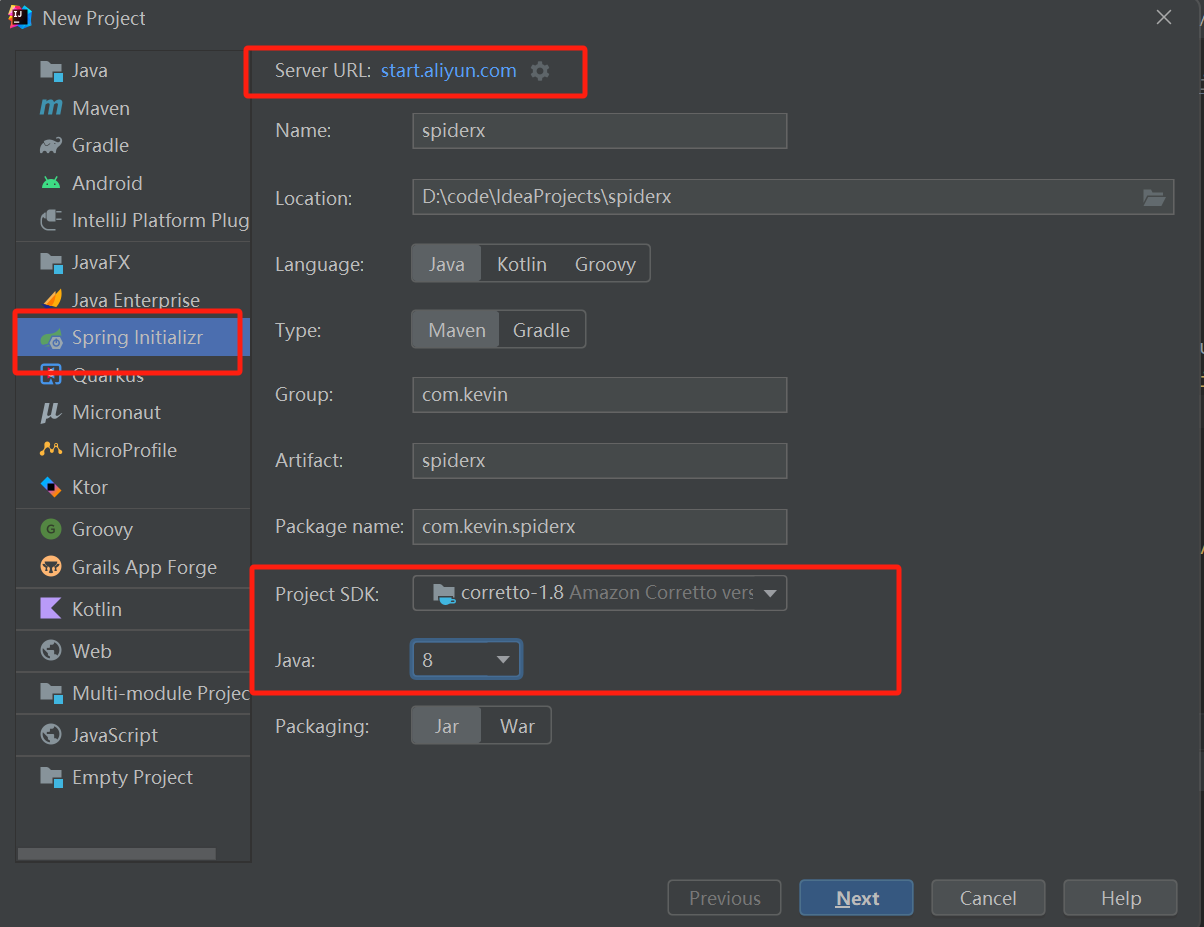Image resolution: width=1204 pixels, height=927 pixels.
Task: Close the New Project dialog
Action: [1163, 17]
